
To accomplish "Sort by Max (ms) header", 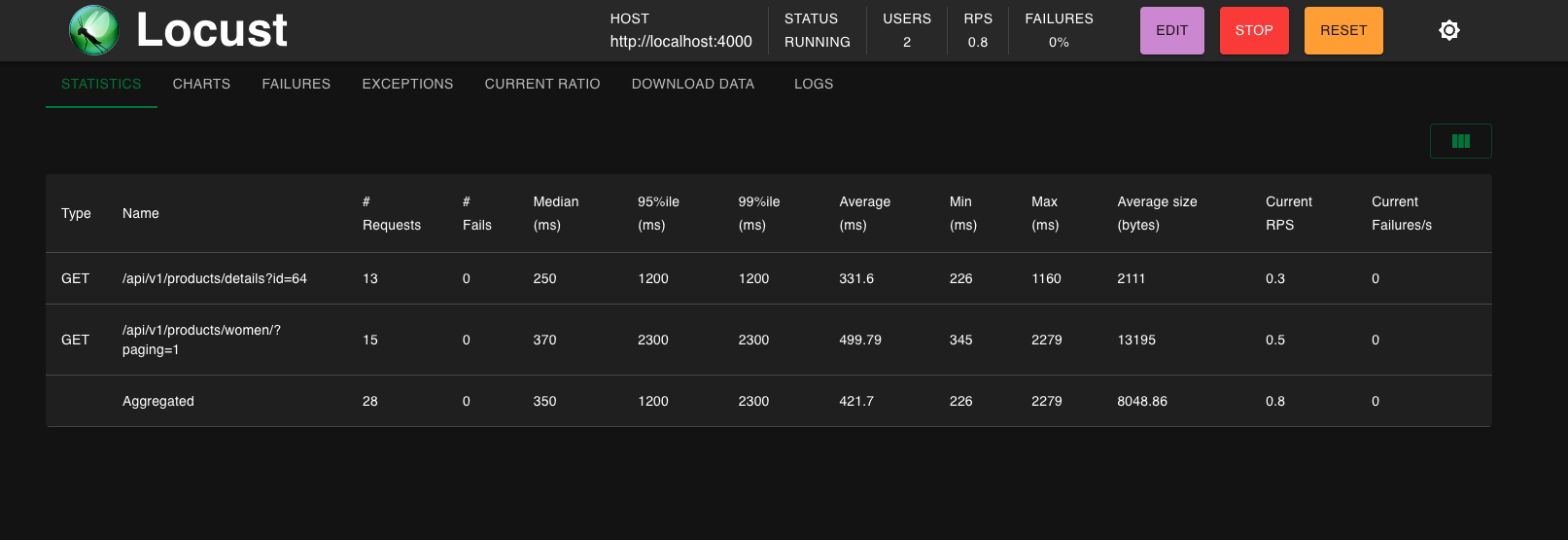I will (1045, 213).
